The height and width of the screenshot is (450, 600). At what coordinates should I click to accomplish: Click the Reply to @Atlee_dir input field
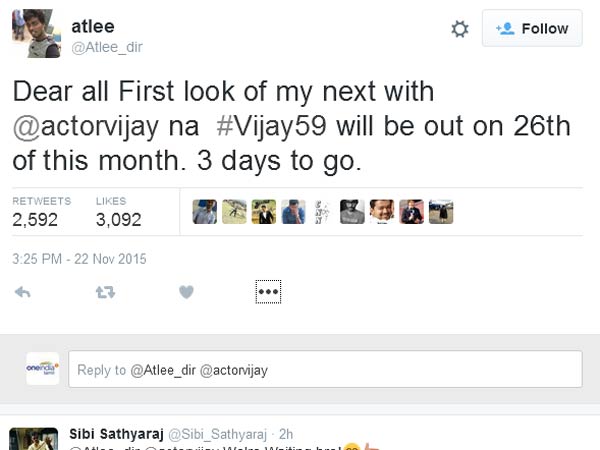pyautogui.click(x=325, y=370)
